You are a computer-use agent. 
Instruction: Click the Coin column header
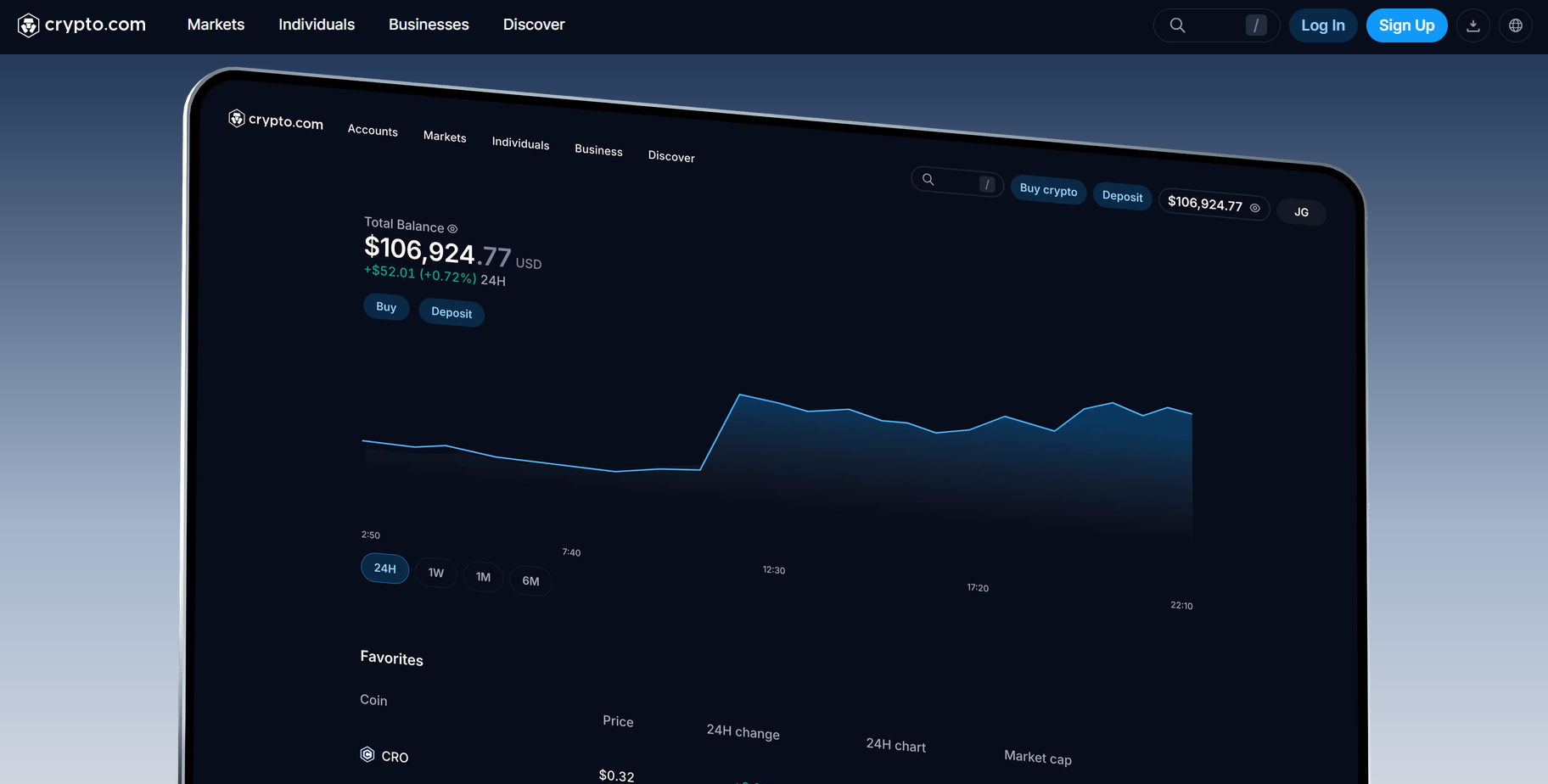(x=373, y=700)
